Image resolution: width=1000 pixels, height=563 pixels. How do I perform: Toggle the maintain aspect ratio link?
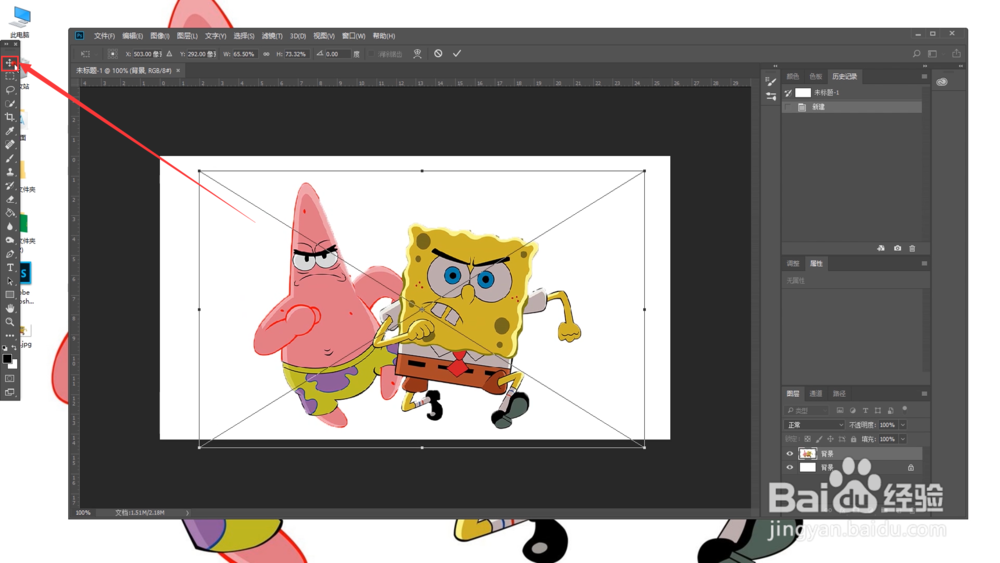267,54
